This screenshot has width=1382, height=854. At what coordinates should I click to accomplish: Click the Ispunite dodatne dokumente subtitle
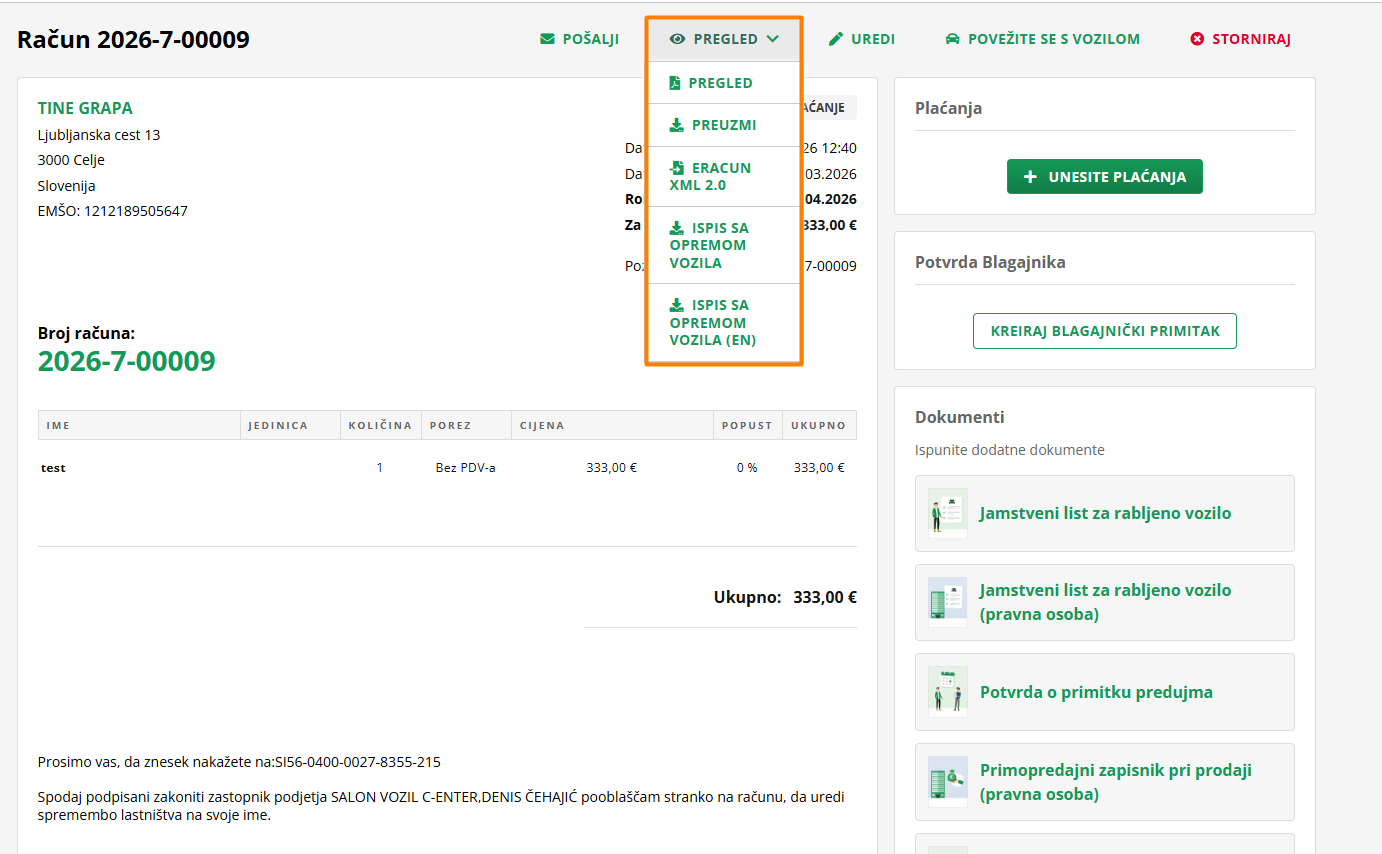click(1010, 450)
